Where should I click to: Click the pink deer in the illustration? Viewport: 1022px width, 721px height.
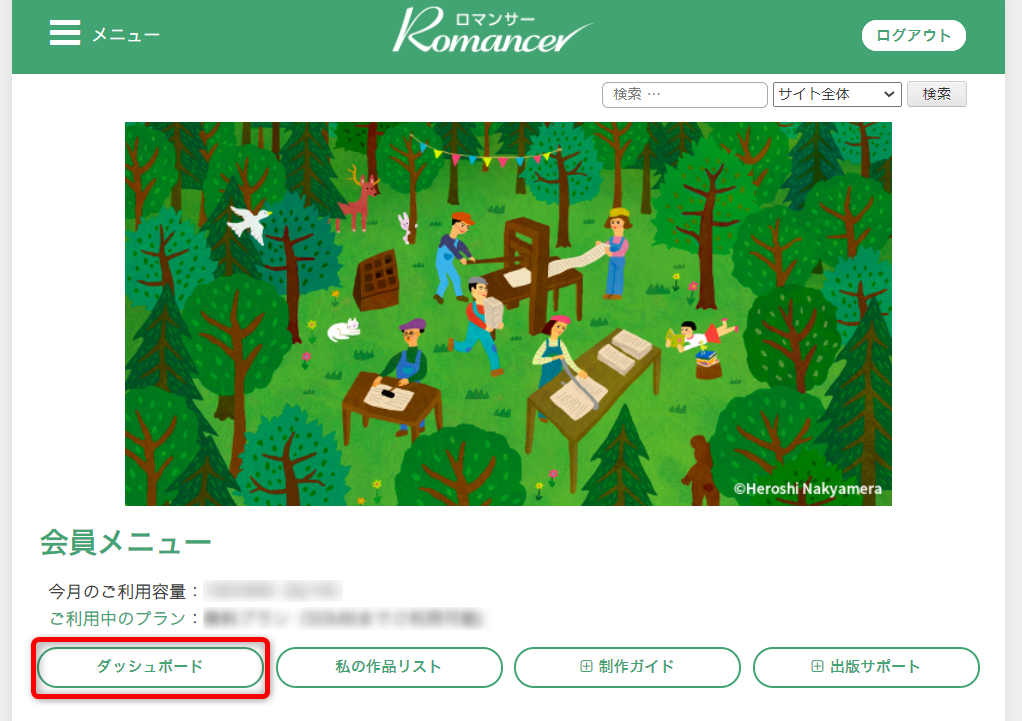point(360,200)
